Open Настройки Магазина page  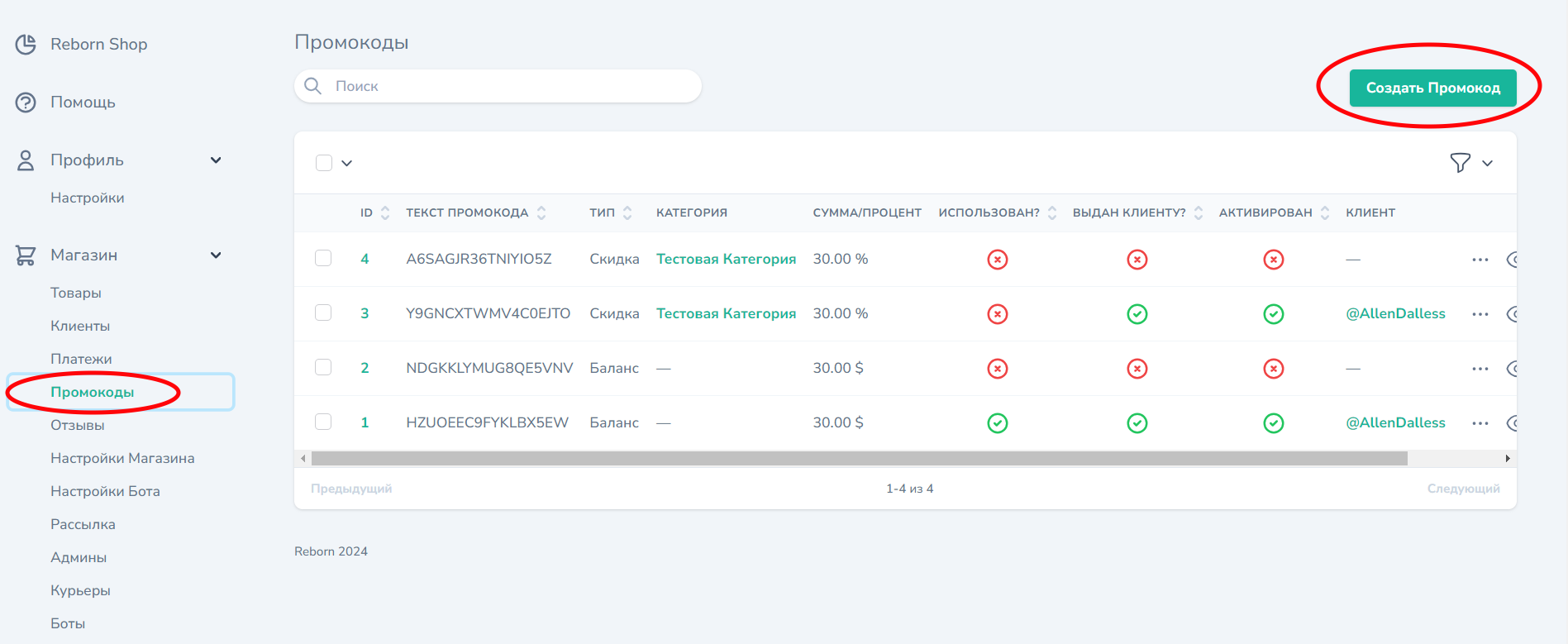[x=122, y=458]
